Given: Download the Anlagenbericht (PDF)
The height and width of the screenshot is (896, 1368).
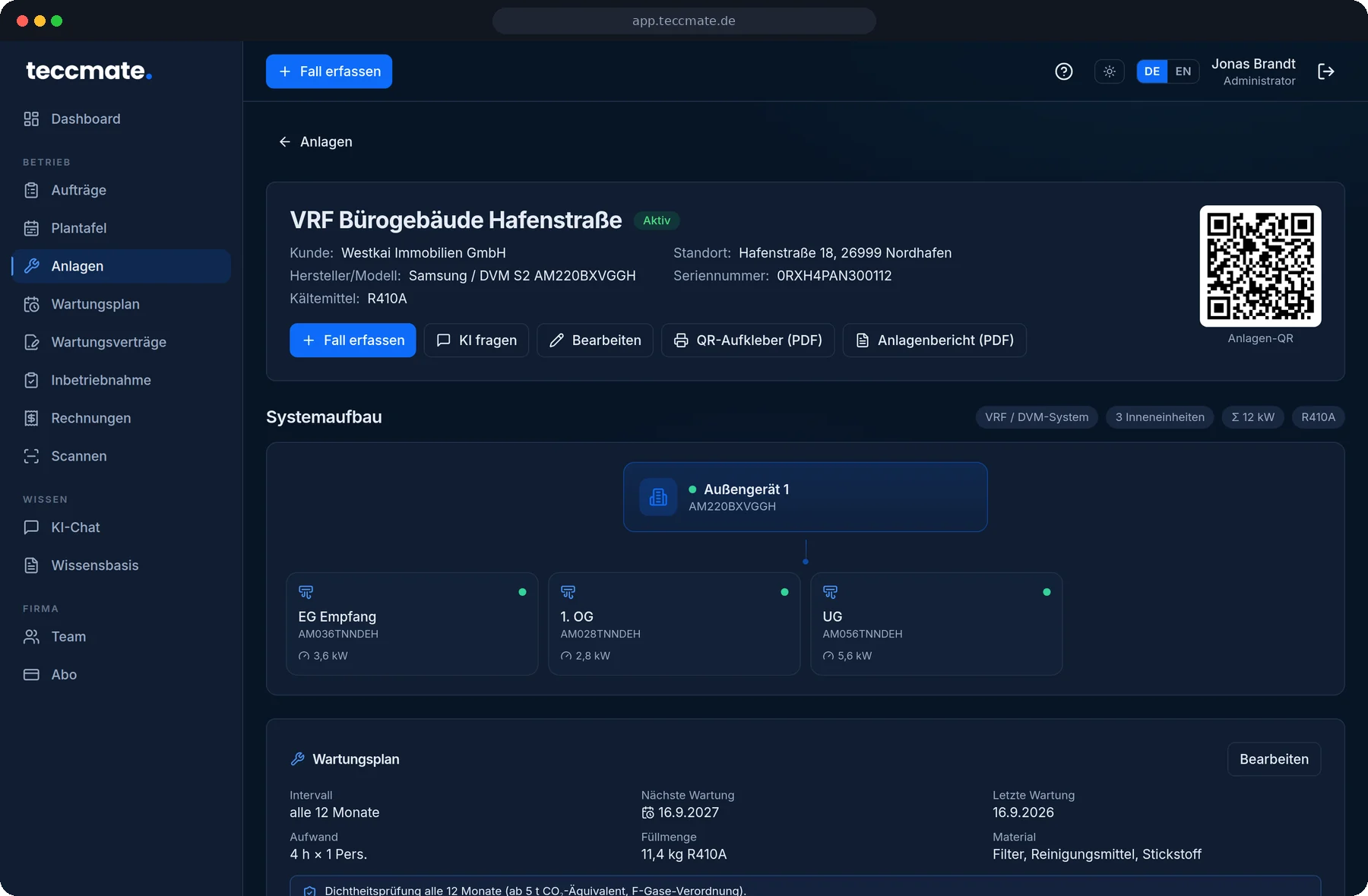Looking at the screenshot, I should coord(935,340).
